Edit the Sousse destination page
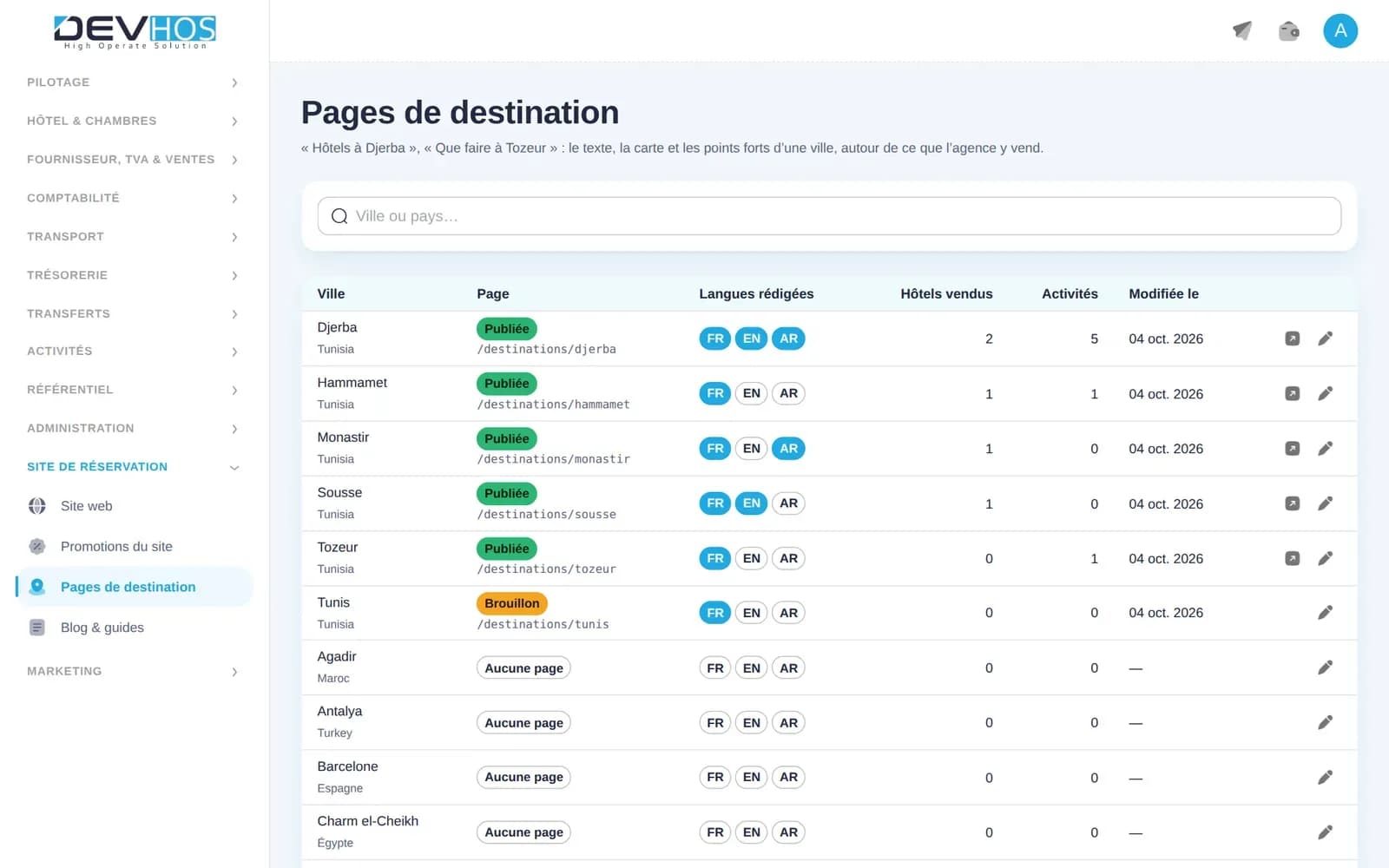Screen dimensions: 1389x868 coord(1325,503)
